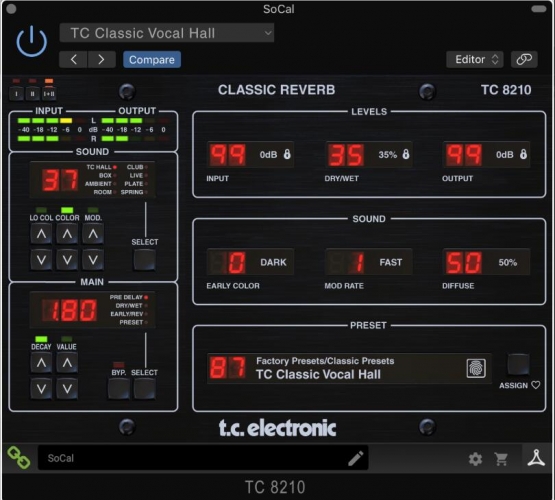Viewport: 555px width, 500px height.
Task: Click the SOUND program 37 display
Action: coord(60,180)
